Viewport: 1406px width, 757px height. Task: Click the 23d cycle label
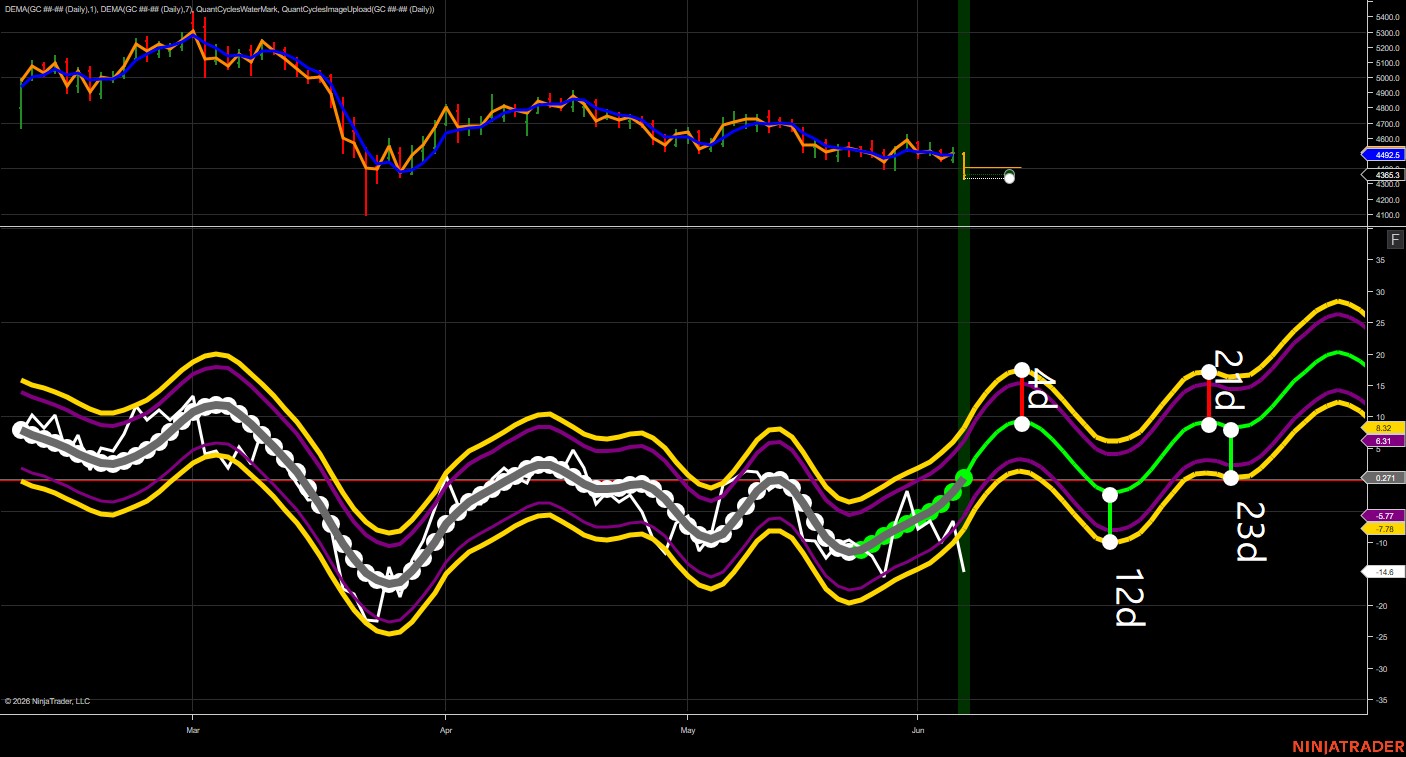1251,531
